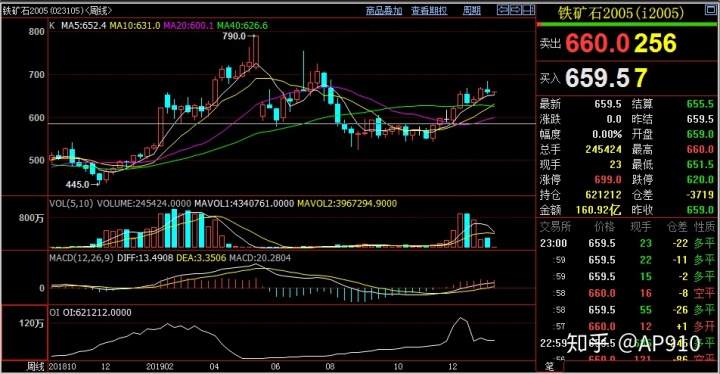Click the 金额 value 160.92亿
Image resolution: width=720 pixels, height=374 pixels.
(598, 210)
